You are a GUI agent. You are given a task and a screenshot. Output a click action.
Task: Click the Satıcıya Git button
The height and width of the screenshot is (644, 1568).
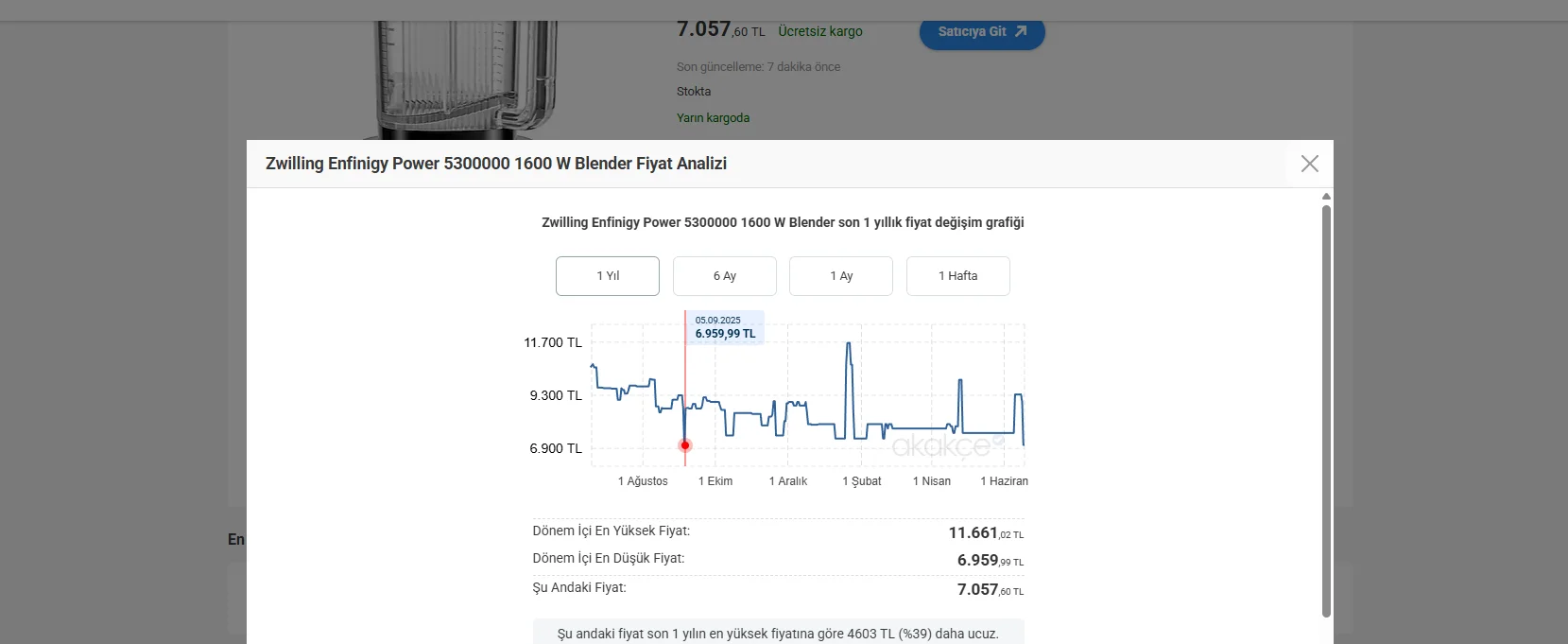[x=982, y=31]
